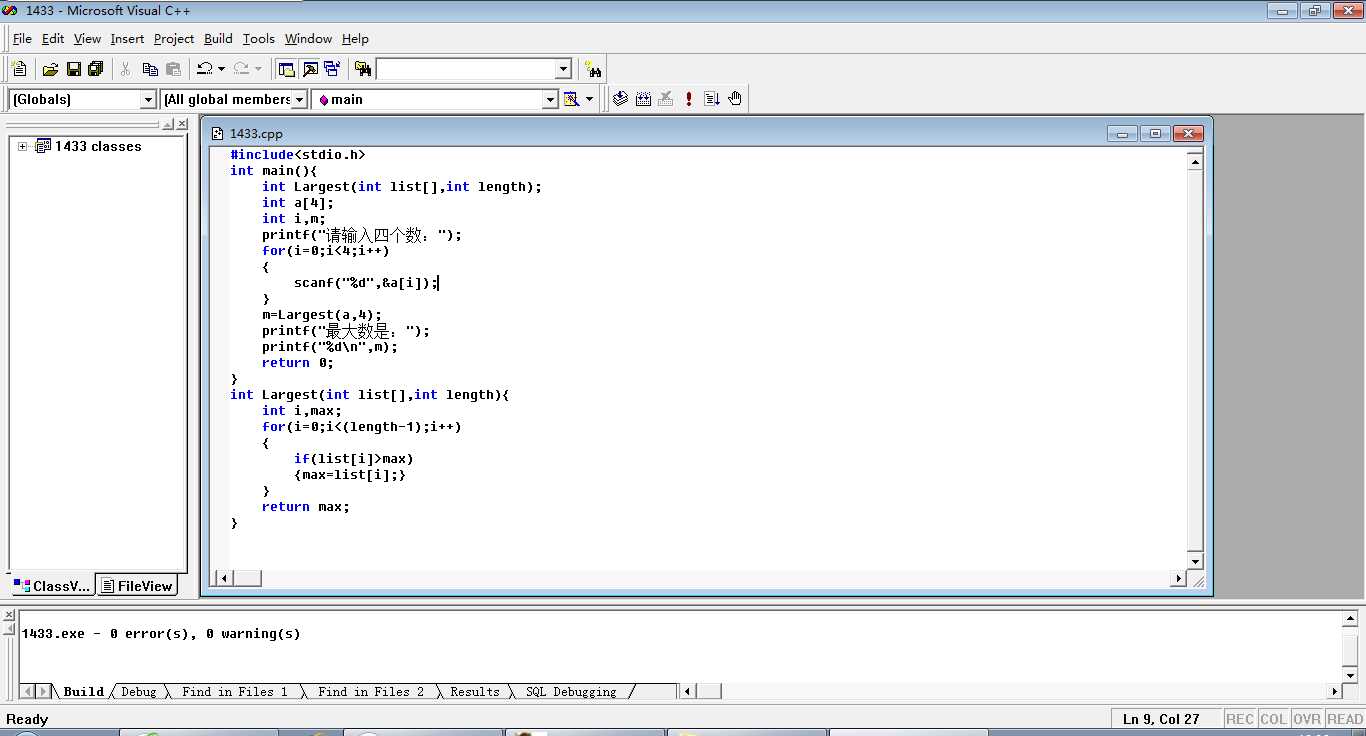Click the output pane scroll-right arrow
Image resolution: width=1366 pixels, height=736 pixels.
1334,691
